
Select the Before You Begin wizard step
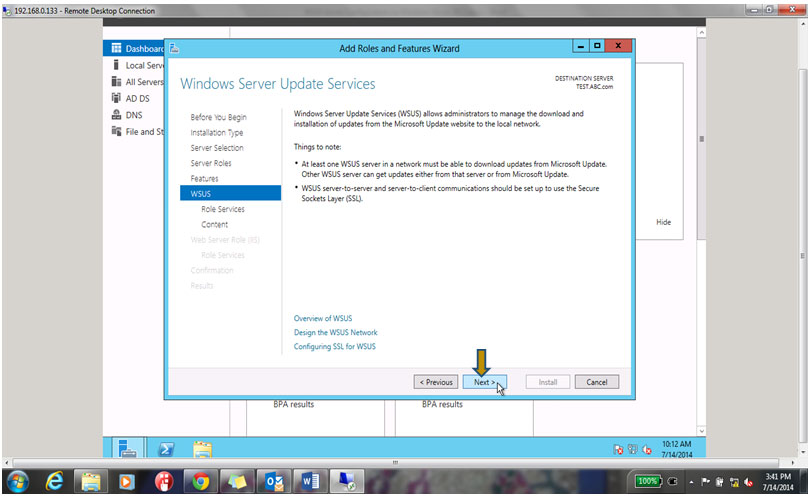click(x=218, y=117)
